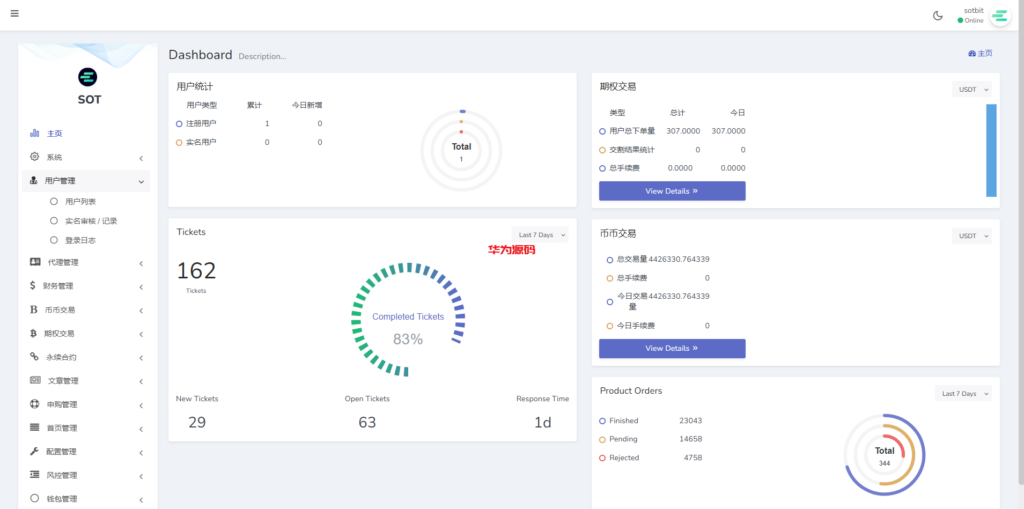Click the 162 Tickets count

click(196, 271)
